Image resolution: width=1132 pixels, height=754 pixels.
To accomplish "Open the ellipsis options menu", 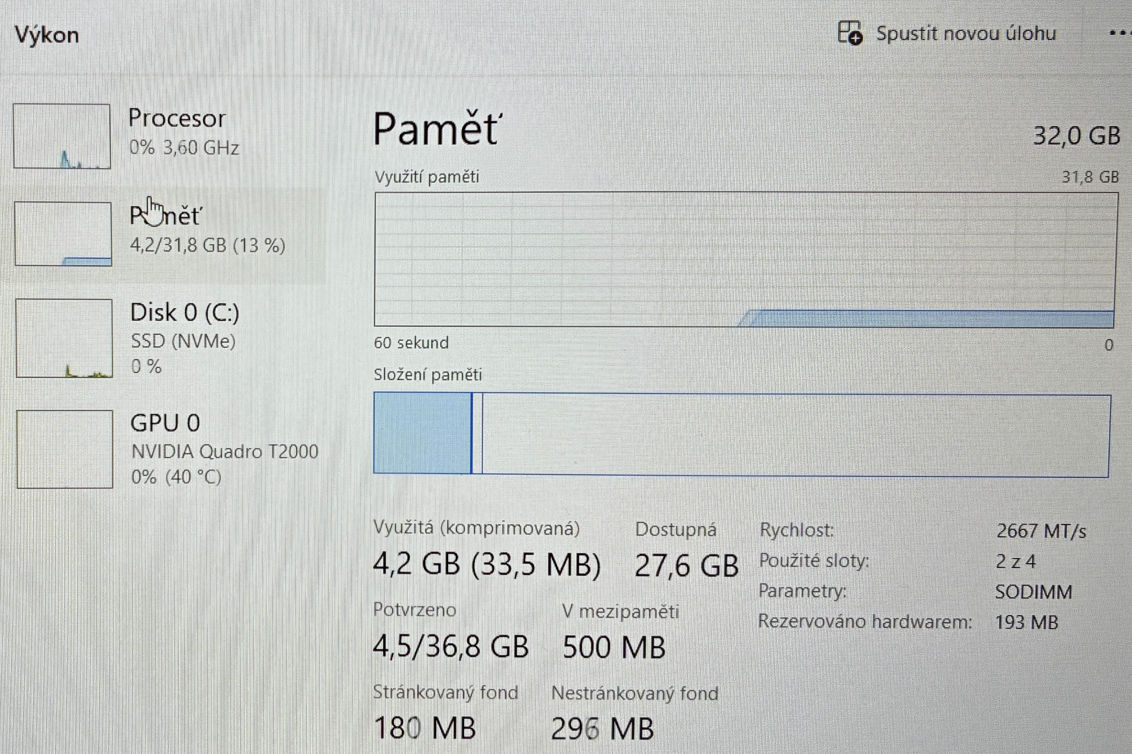I will click(1118, 33).
